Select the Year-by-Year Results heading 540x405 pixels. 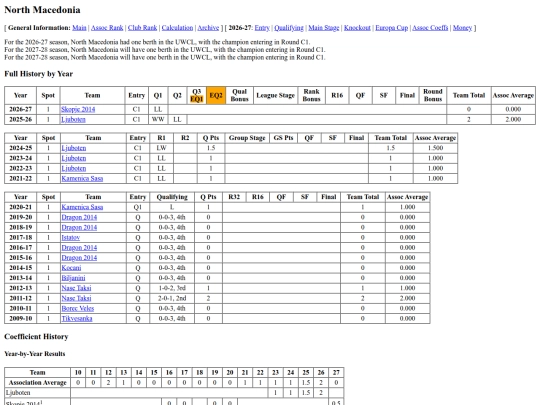point(34,354)
